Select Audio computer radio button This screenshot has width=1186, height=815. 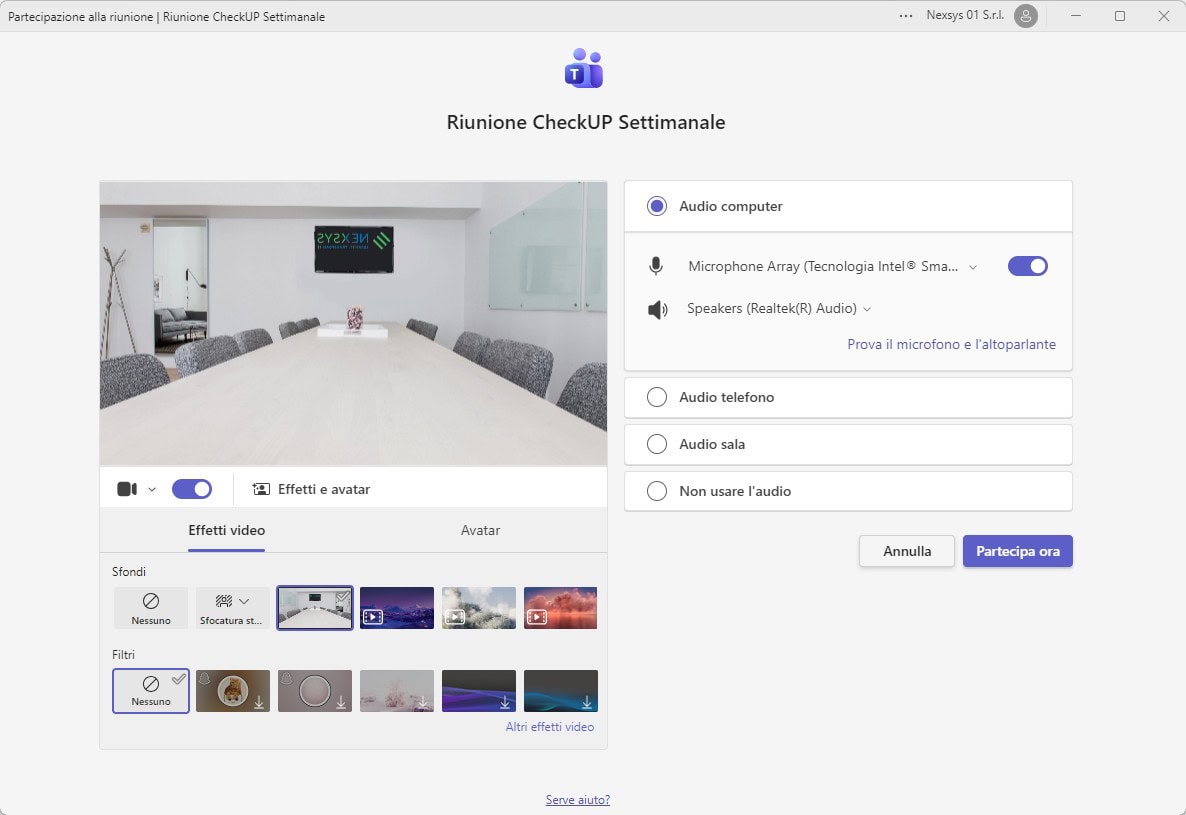point(657,206)
